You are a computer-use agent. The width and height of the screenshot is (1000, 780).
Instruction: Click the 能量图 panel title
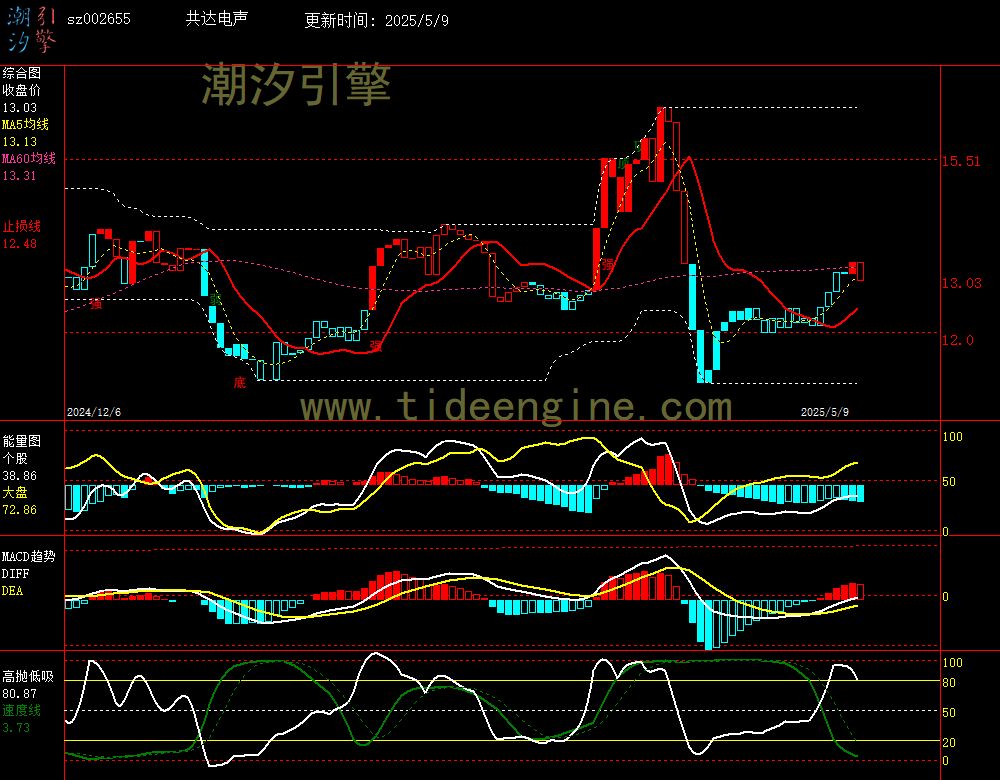pos(22,441)
